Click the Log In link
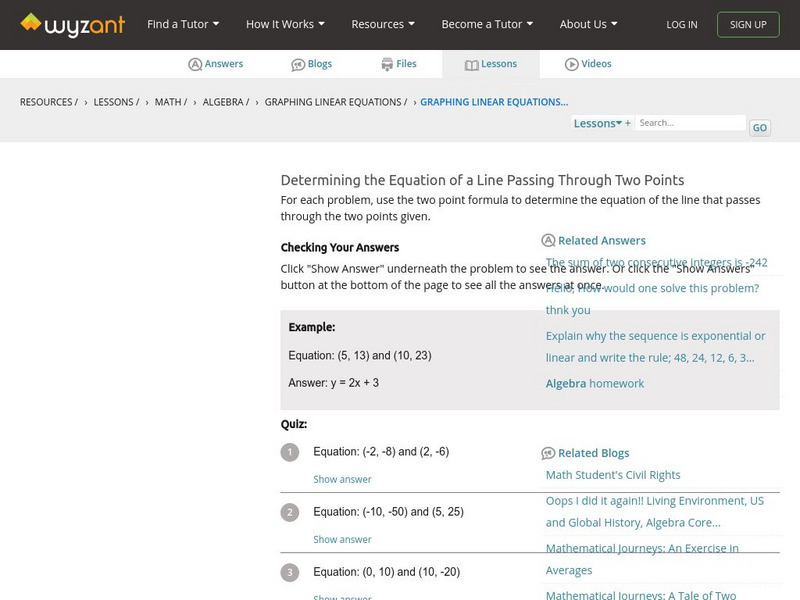Image resolution: width=800 pixels, height=600 pixels. click(x=682, y=25)
